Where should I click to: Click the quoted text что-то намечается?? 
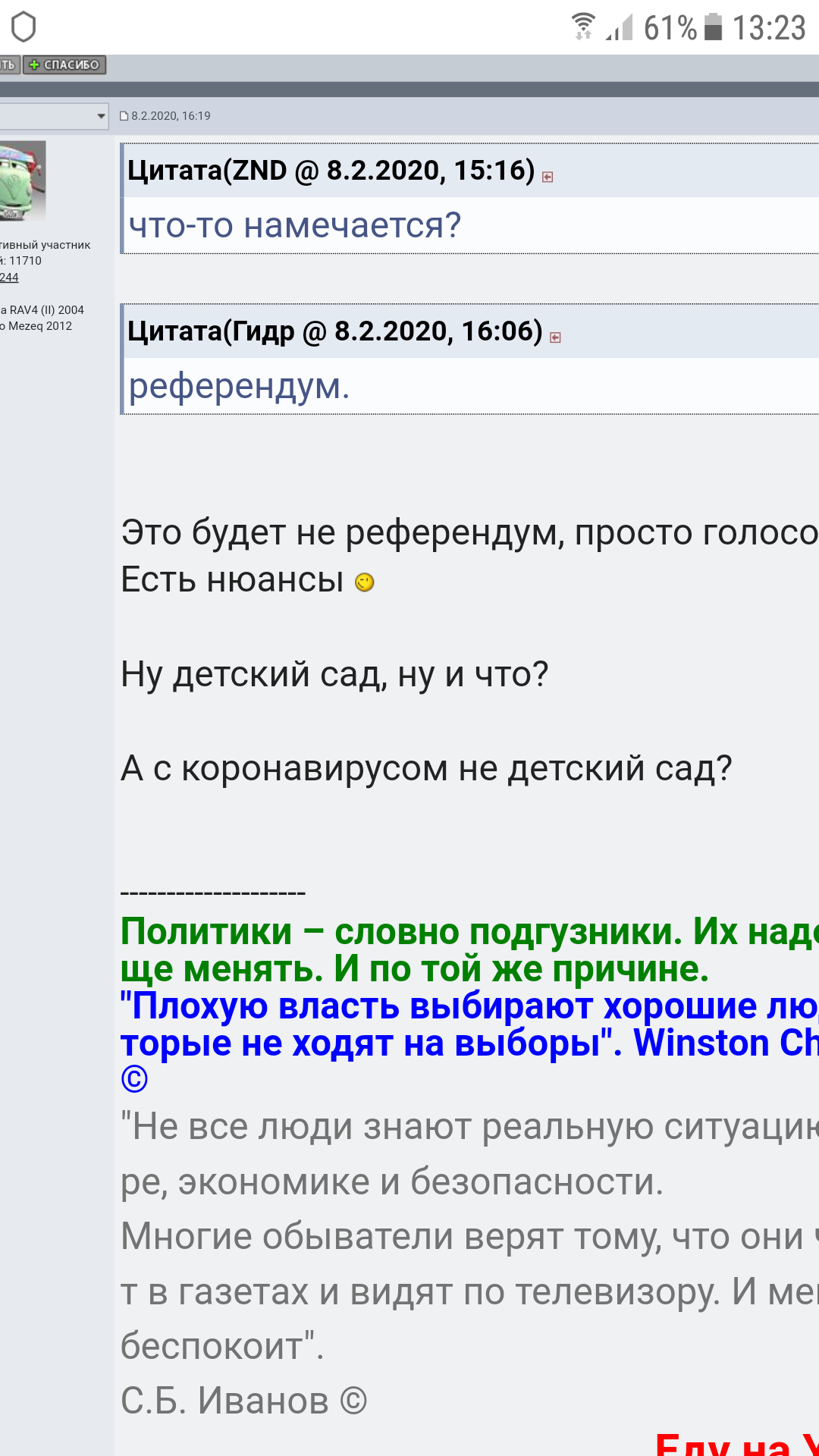tap(294, 226)
